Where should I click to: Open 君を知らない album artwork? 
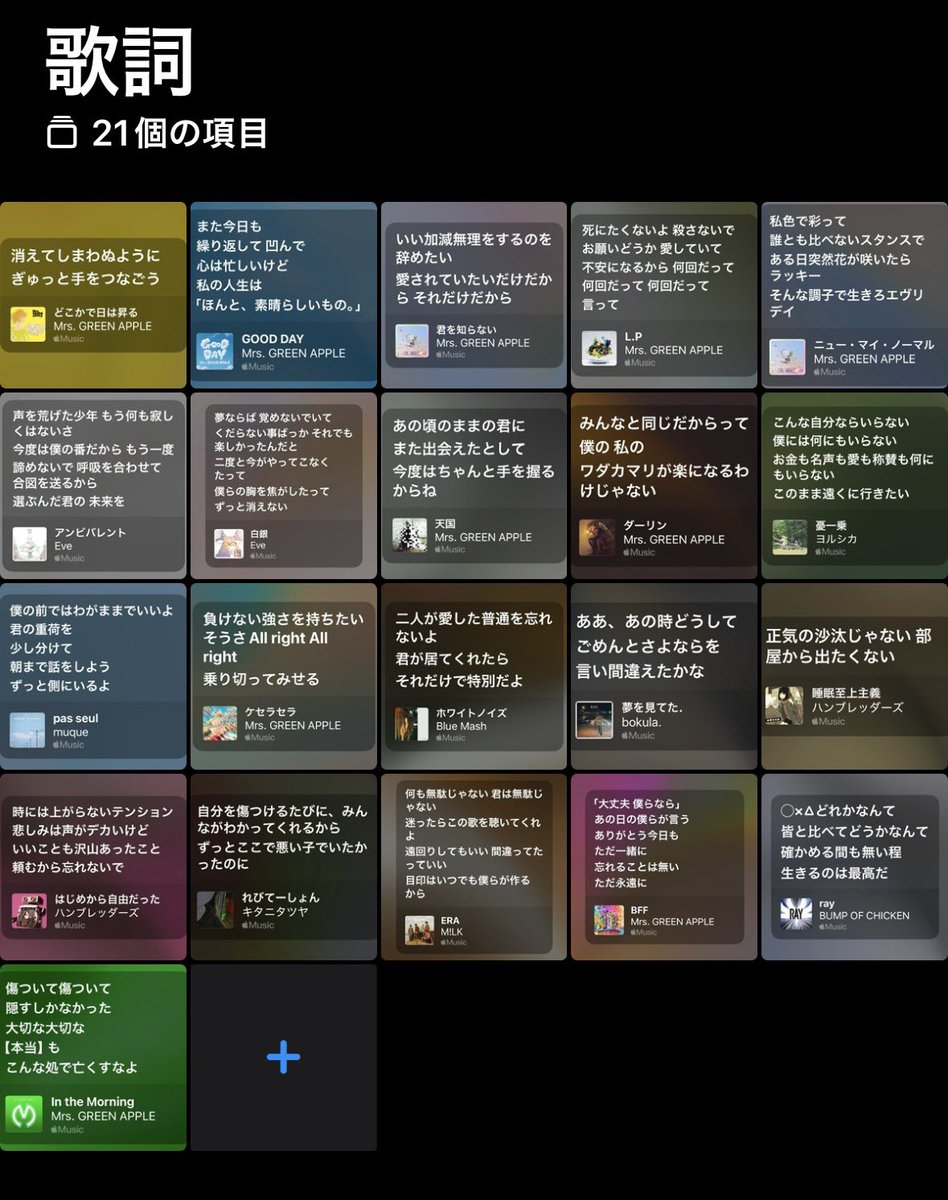(x=412, y=341)
